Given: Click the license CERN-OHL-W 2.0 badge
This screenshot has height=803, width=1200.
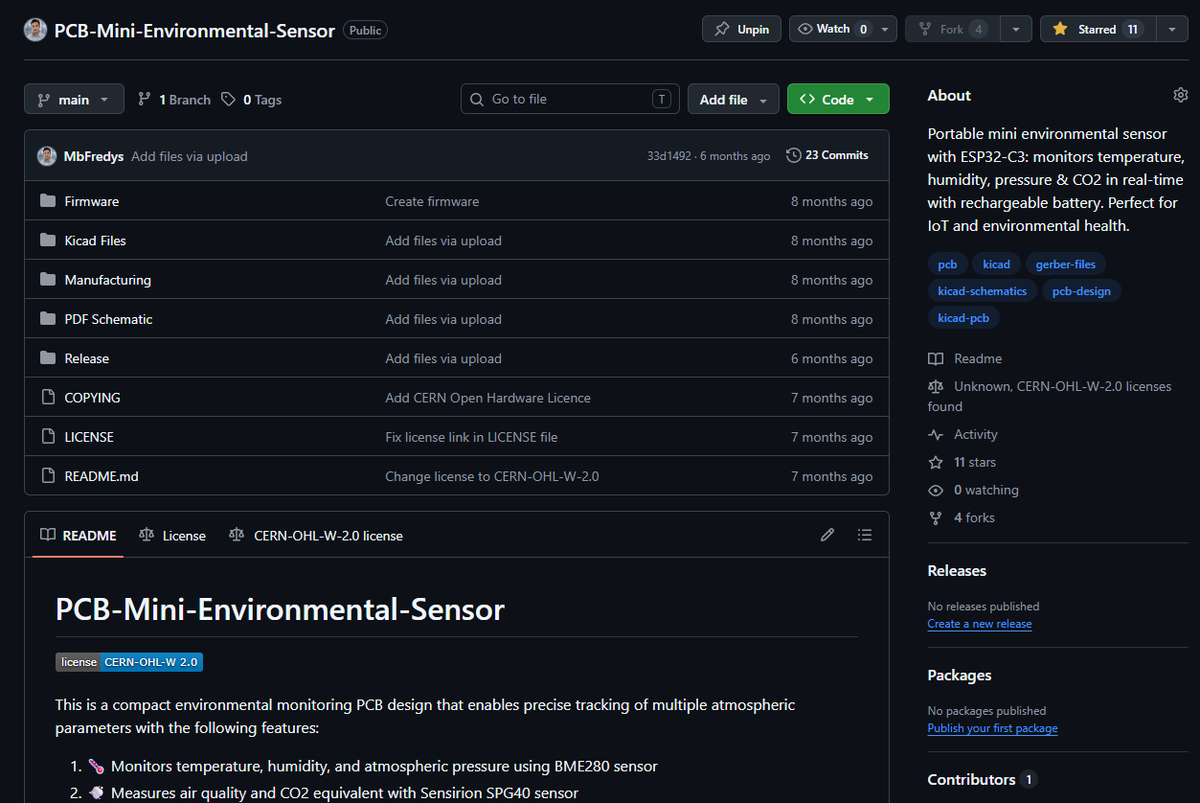Looking at the screenshot, I should [129, 662].
